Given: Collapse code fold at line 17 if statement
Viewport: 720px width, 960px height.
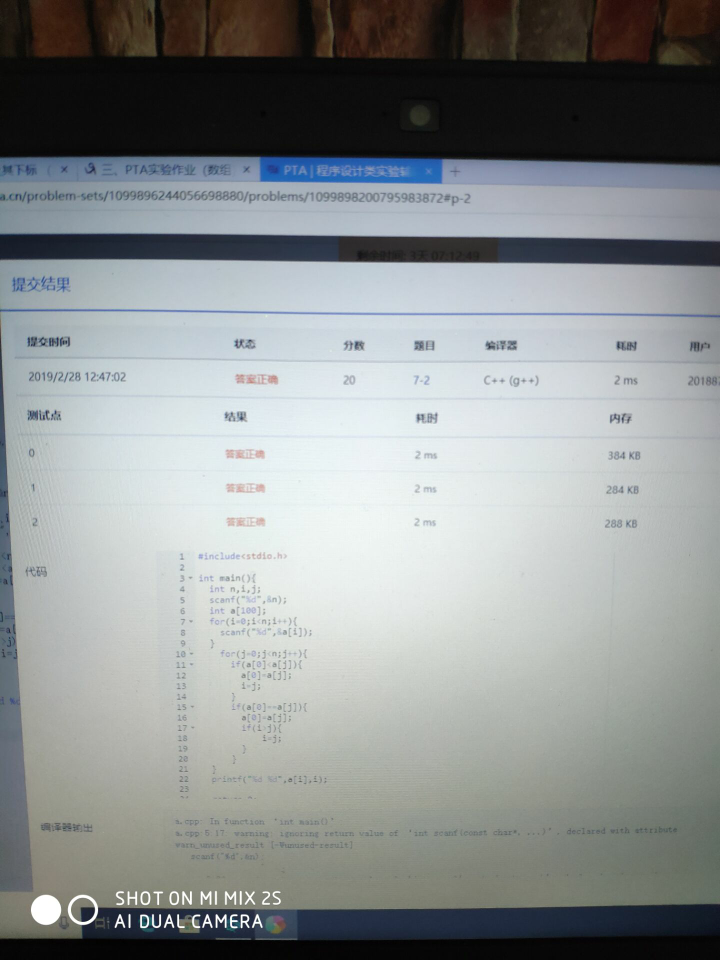Looking at the screenshot, I should pos(192,728).
